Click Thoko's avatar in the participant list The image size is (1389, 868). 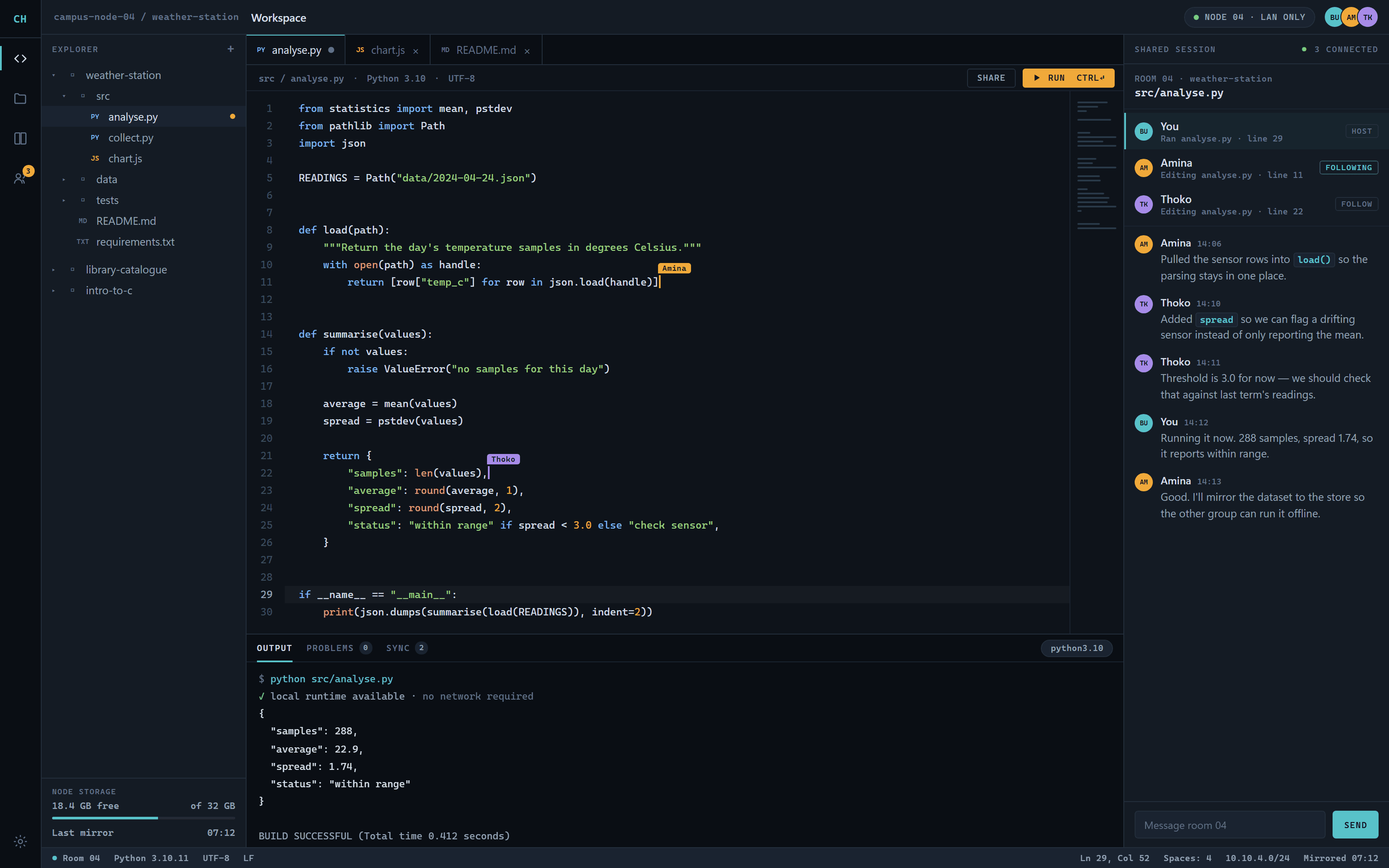[1143, 204]
